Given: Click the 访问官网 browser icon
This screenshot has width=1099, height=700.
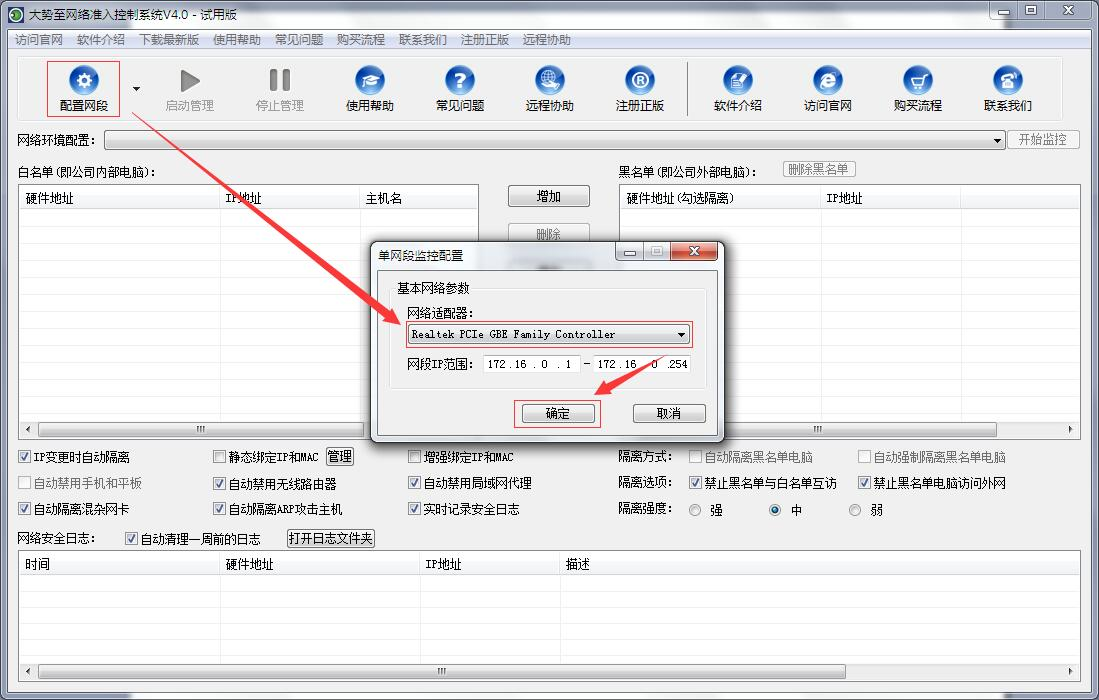Looking at the screenshot, I should click(828, 81).
